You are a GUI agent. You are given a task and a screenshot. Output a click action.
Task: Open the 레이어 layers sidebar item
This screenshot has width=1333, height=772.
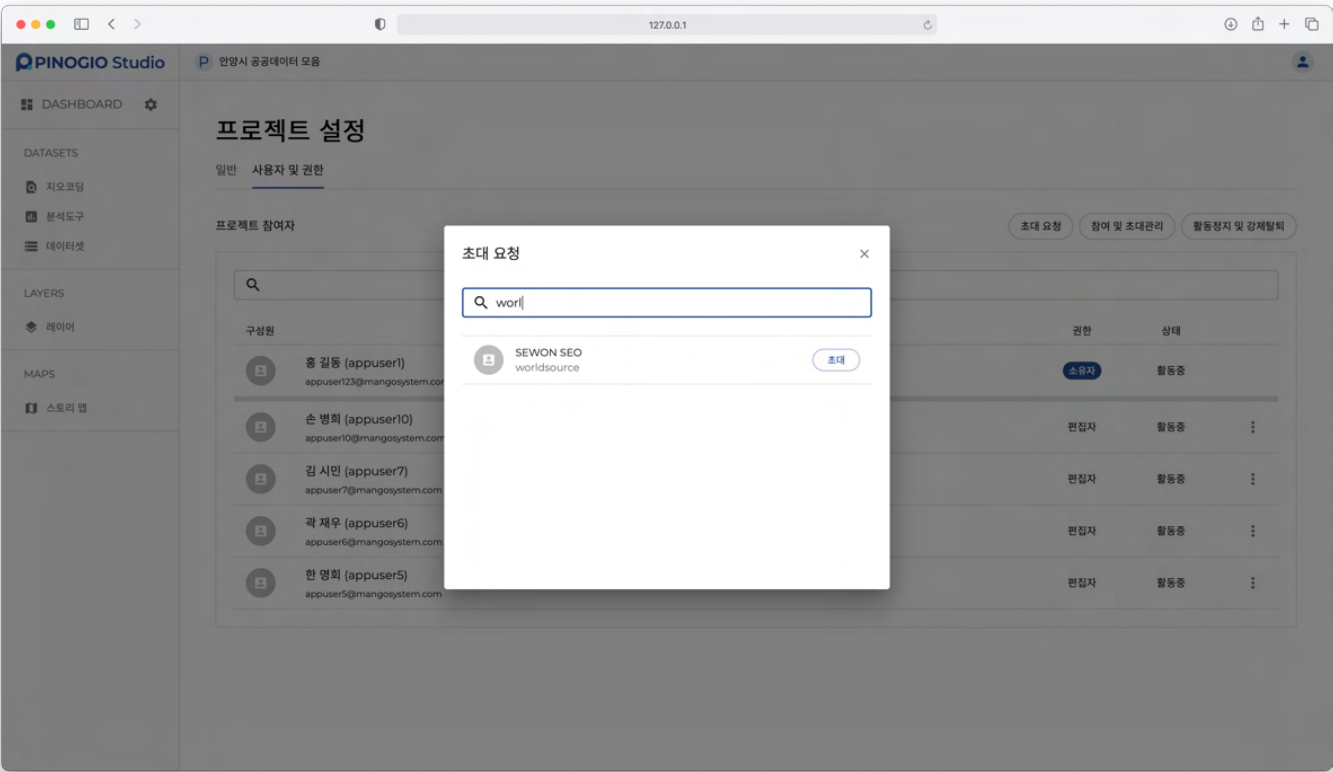point(59,327)
